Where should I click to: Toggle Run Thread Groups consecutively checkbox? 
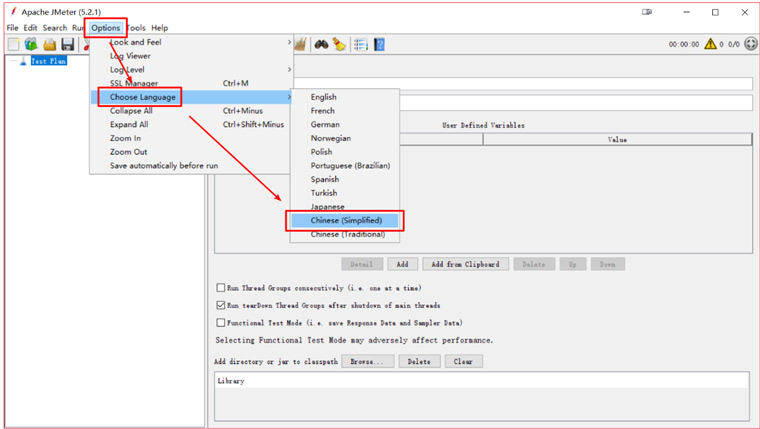(221, 288)
